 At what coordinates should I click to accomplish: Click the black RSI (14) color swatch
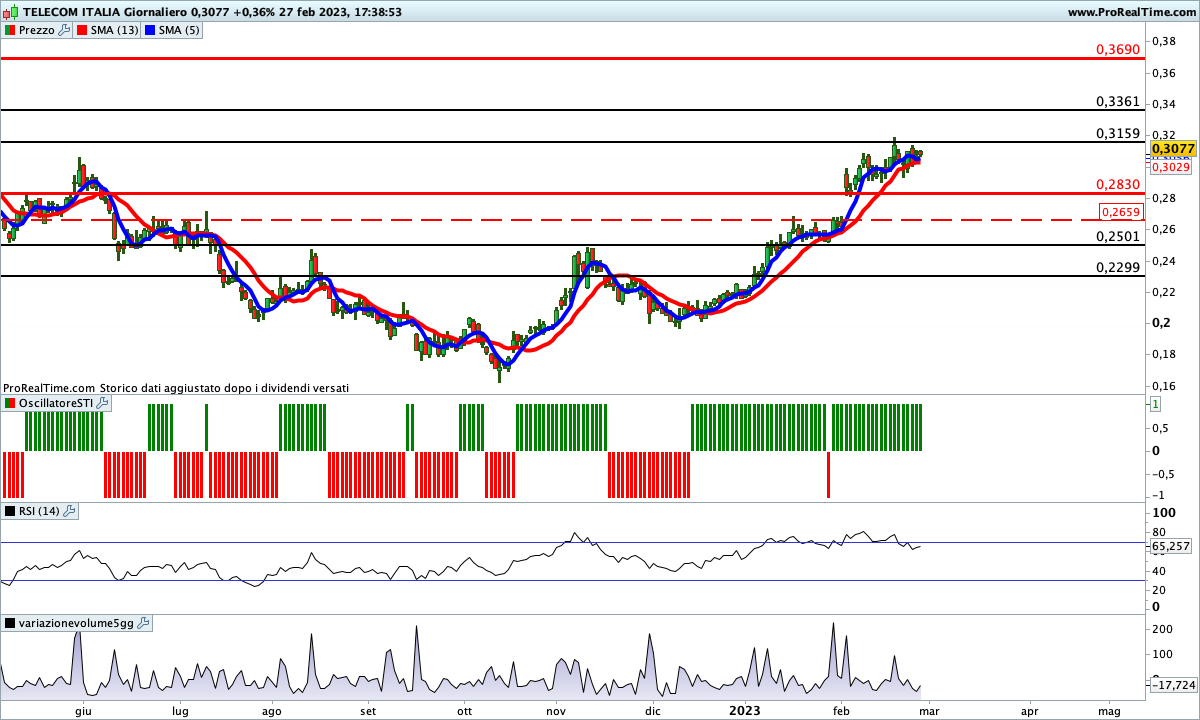10,511
